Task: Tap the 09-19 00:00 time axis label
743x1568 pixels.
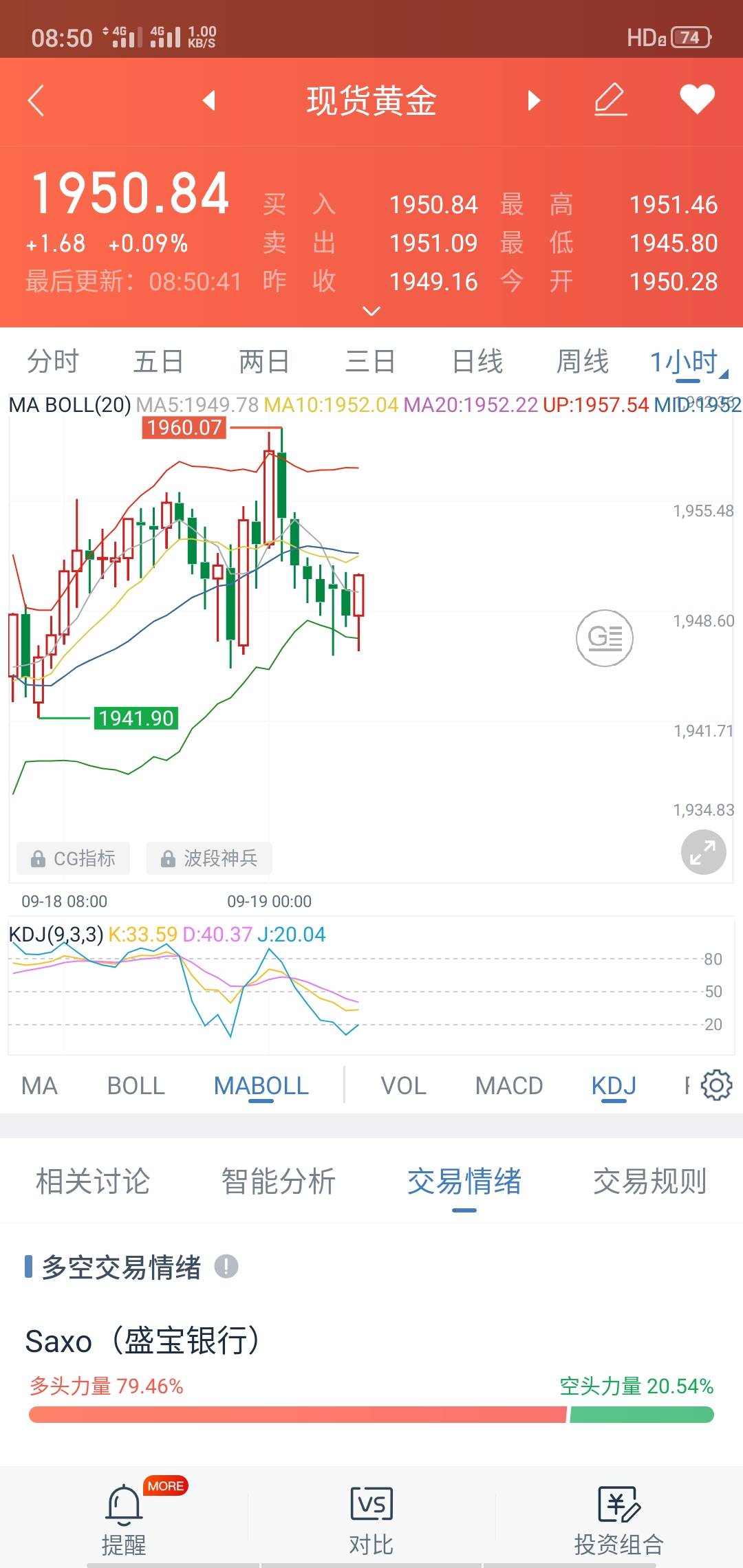Action: pyautogui.click(x=270, y=901)
